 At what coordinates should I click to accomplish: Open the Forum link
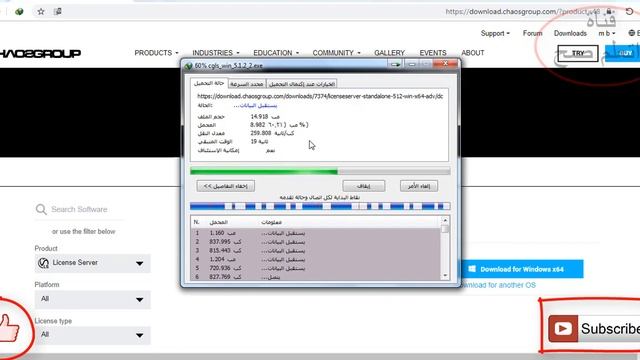tap(532, 33)
